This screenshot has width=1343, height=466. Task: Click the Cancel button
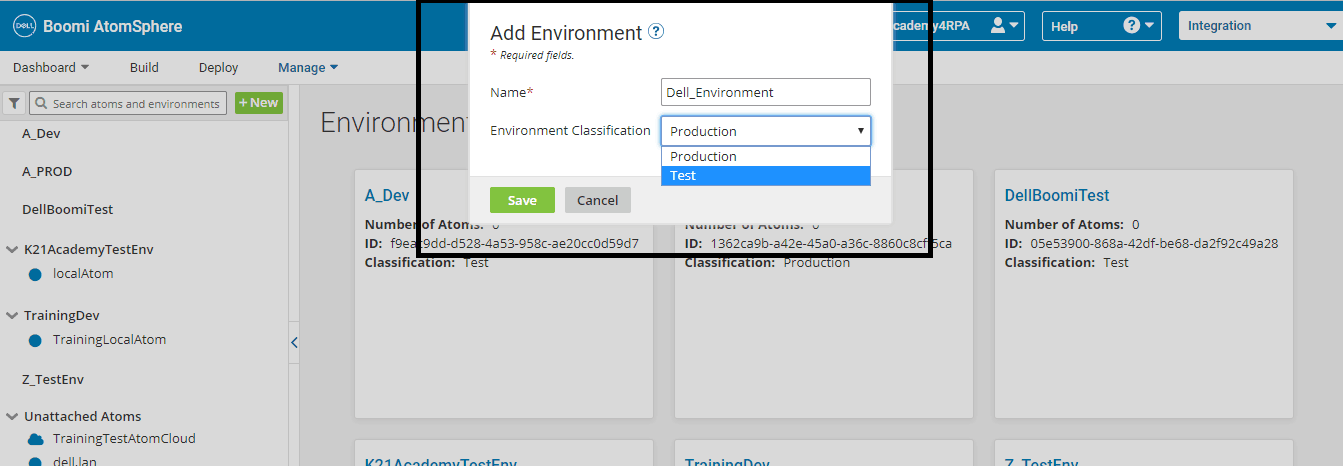(x=598, y=200)
